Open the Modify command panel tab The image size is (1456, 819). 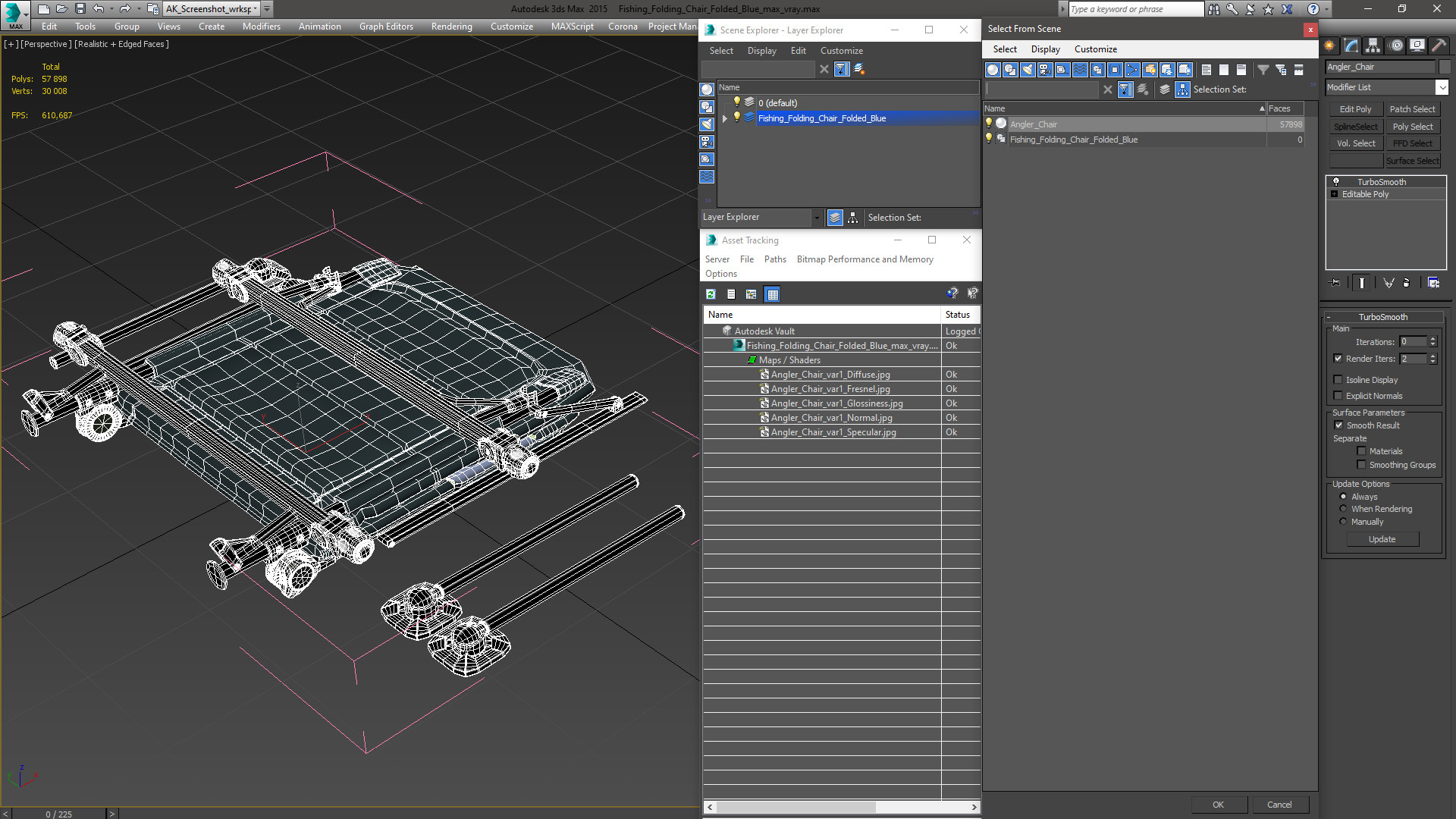(x=1351, y=45)
